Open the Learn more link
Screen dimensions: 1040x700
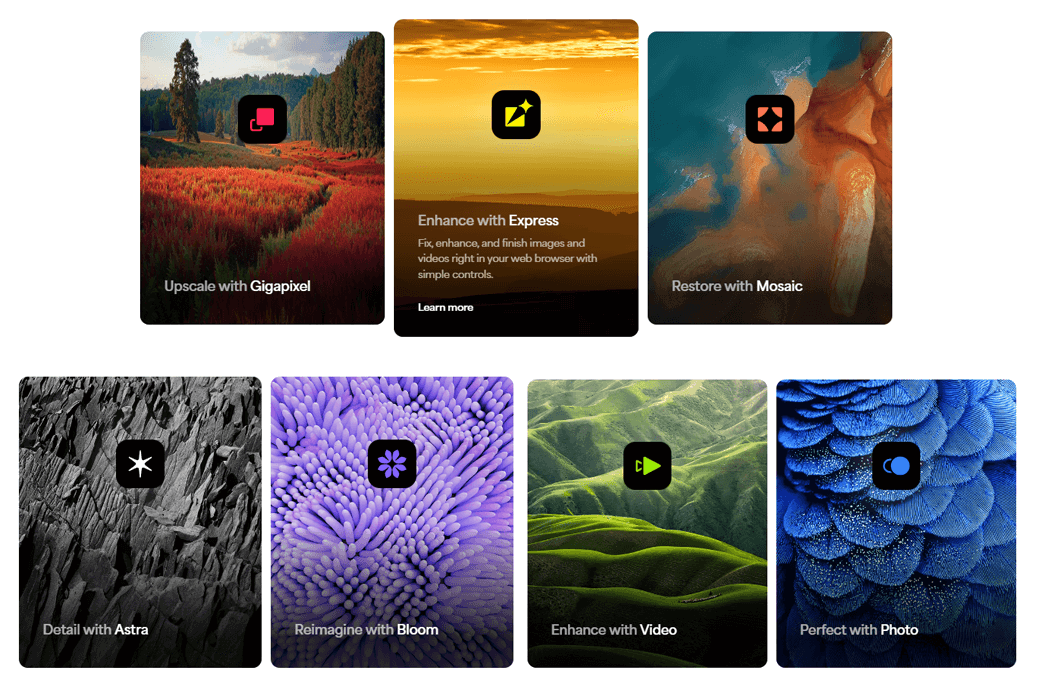pyautogui.click(x=446, y=307)
